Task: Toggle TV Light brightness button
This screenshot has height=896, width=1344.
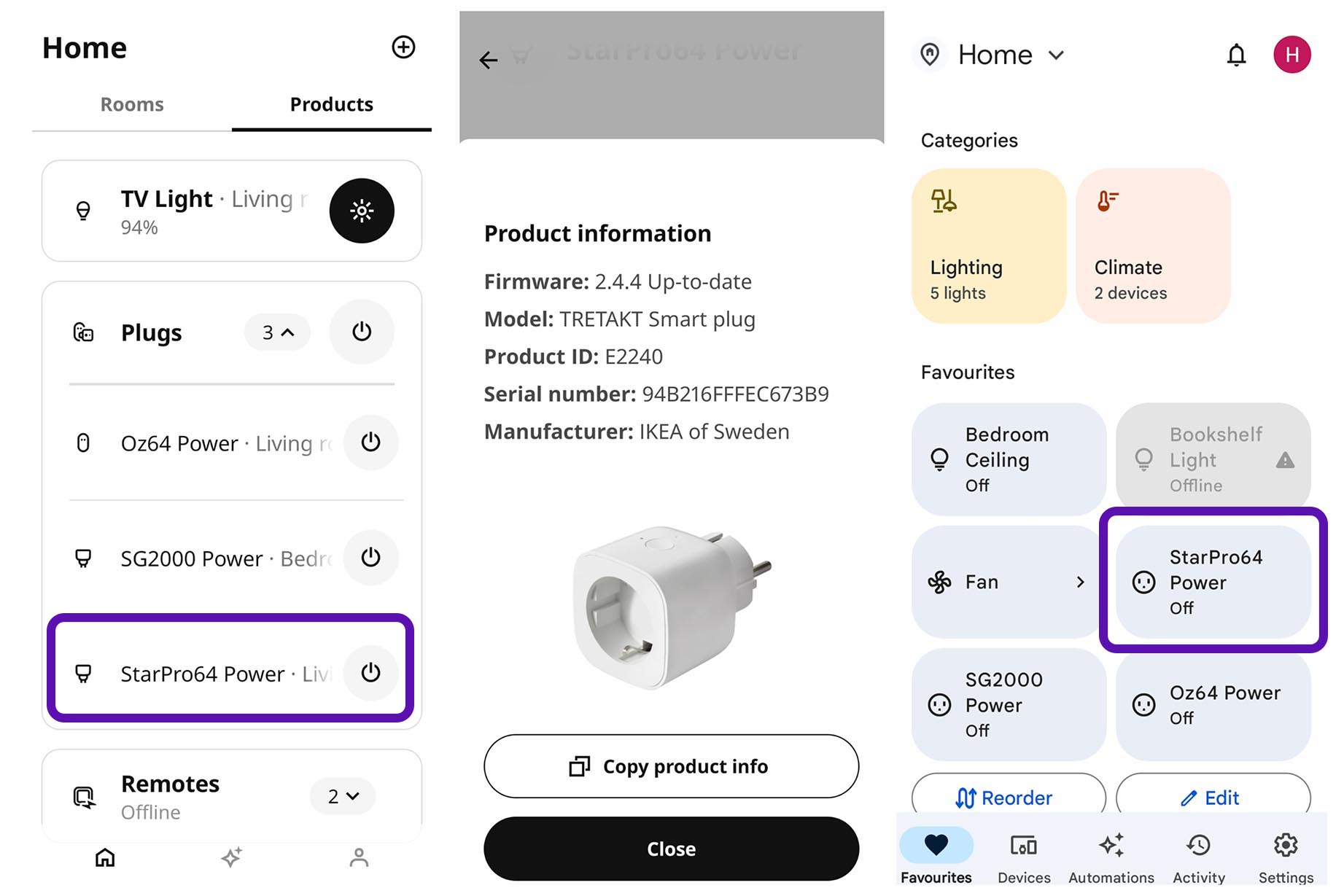Action: tap(362, 211)
